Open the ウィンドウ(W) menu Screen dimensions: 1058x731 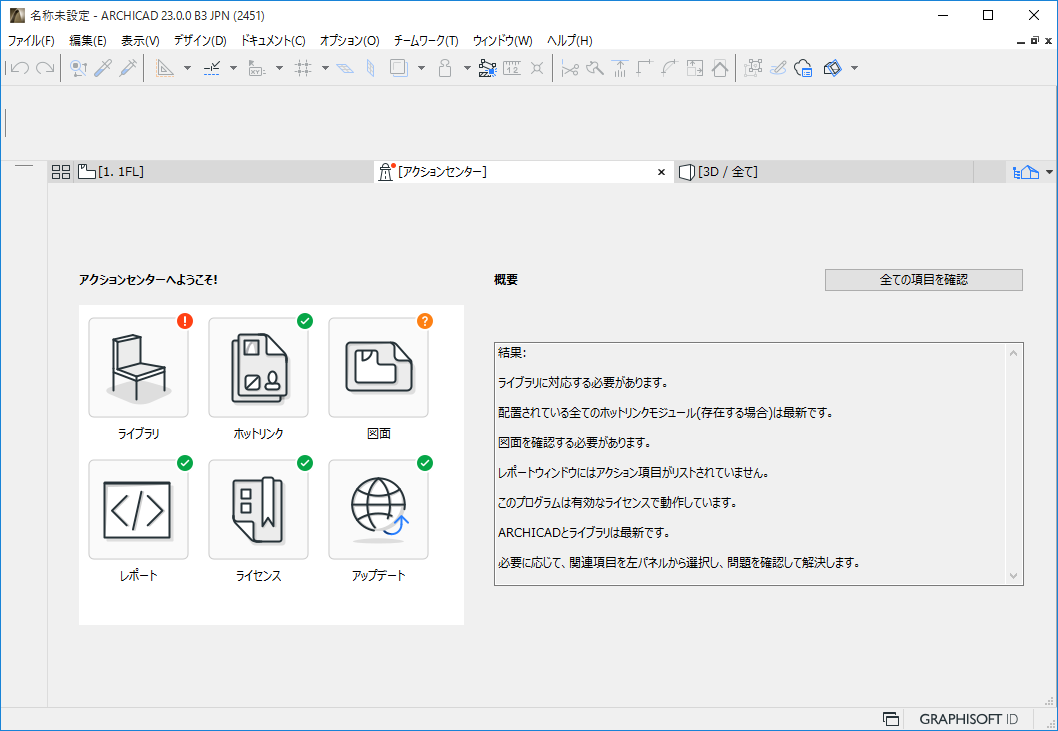point(503,40)
